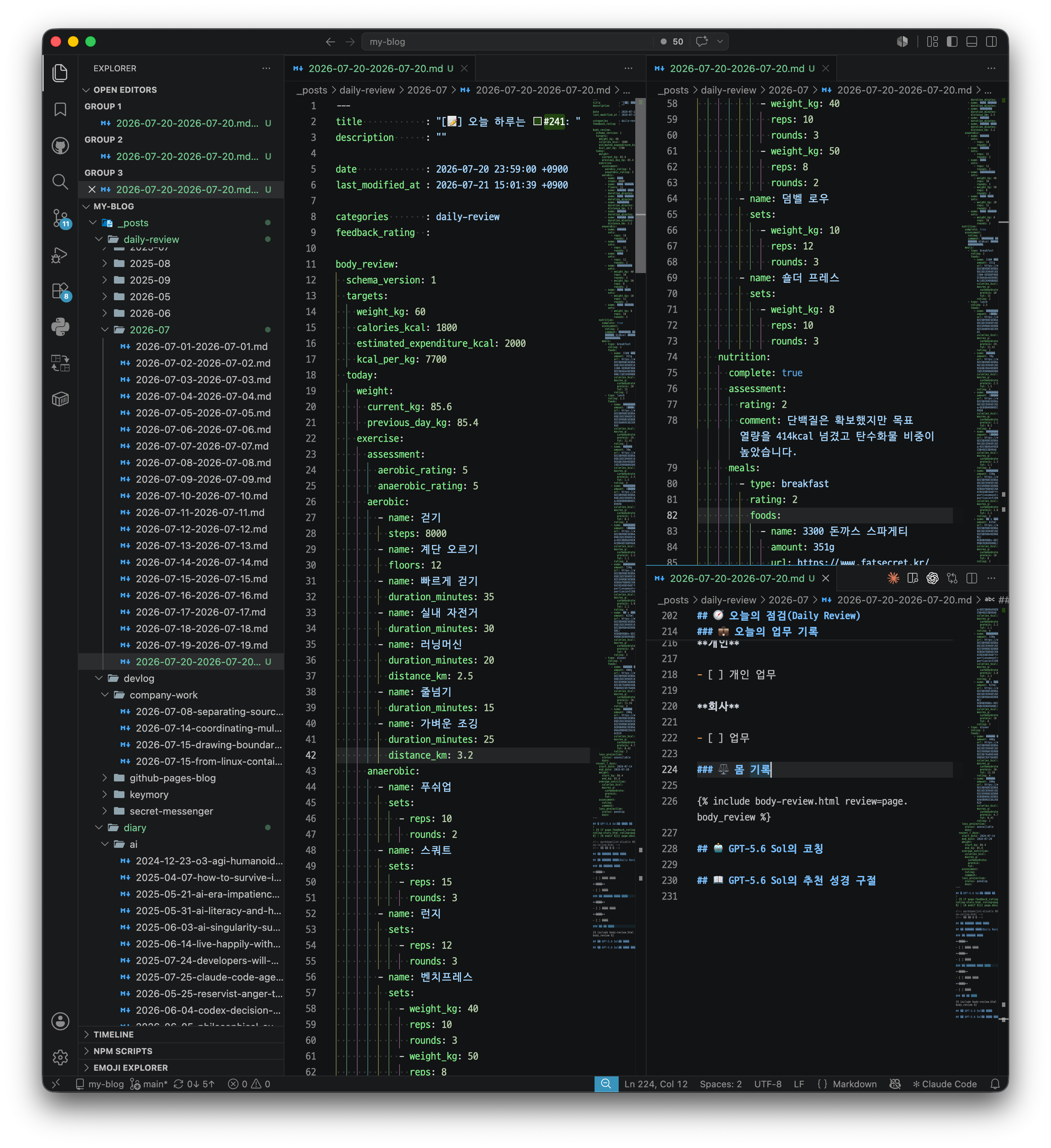The height and width of the screenshot is (1148, 1051).
Task: Open the Manage gear in activity bar
Action: [x=60, y=1057]
